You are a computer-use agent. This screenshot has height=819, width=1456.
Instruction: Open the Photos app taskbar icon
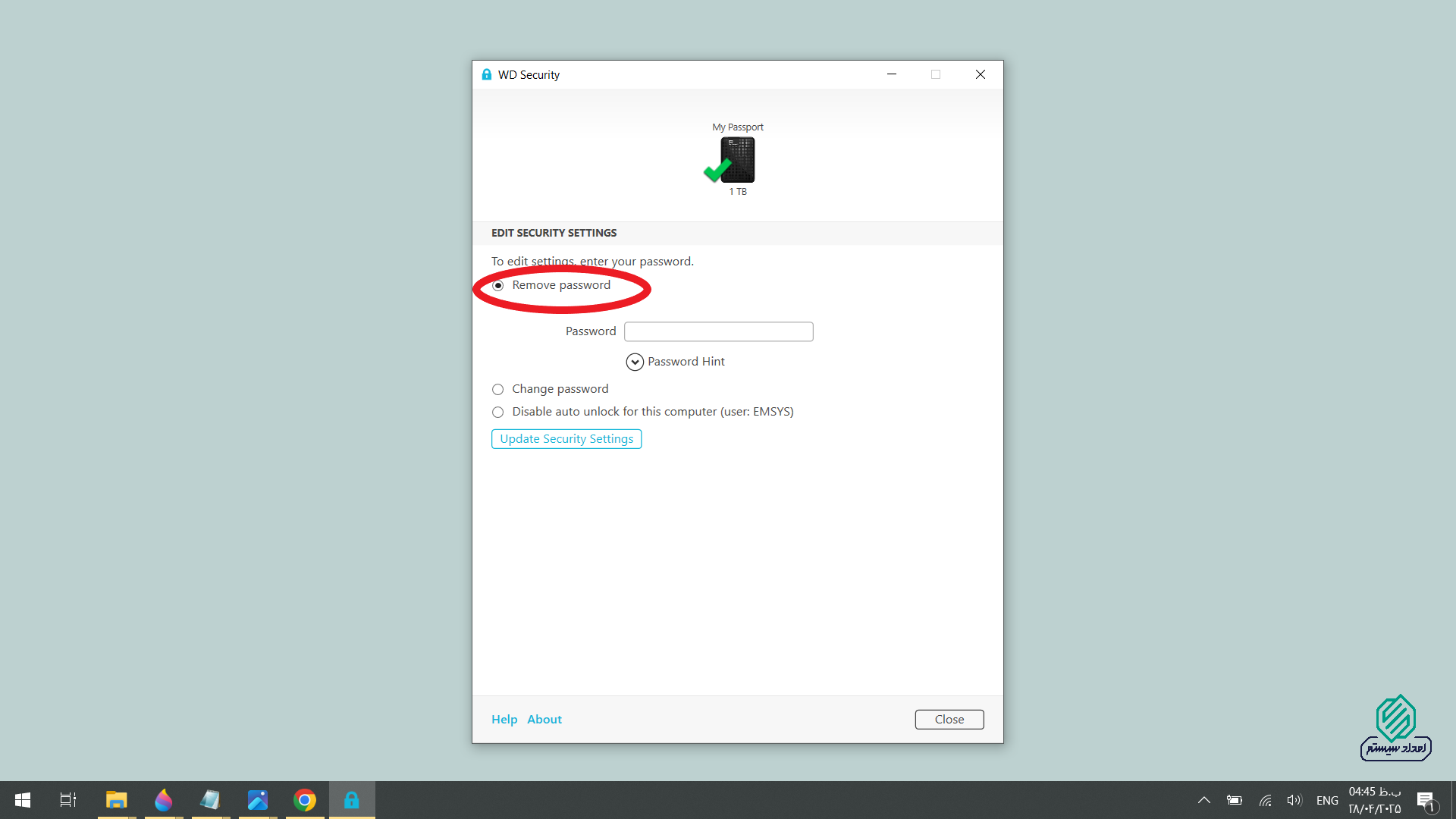pyautogui.click(x=258, y=800)
